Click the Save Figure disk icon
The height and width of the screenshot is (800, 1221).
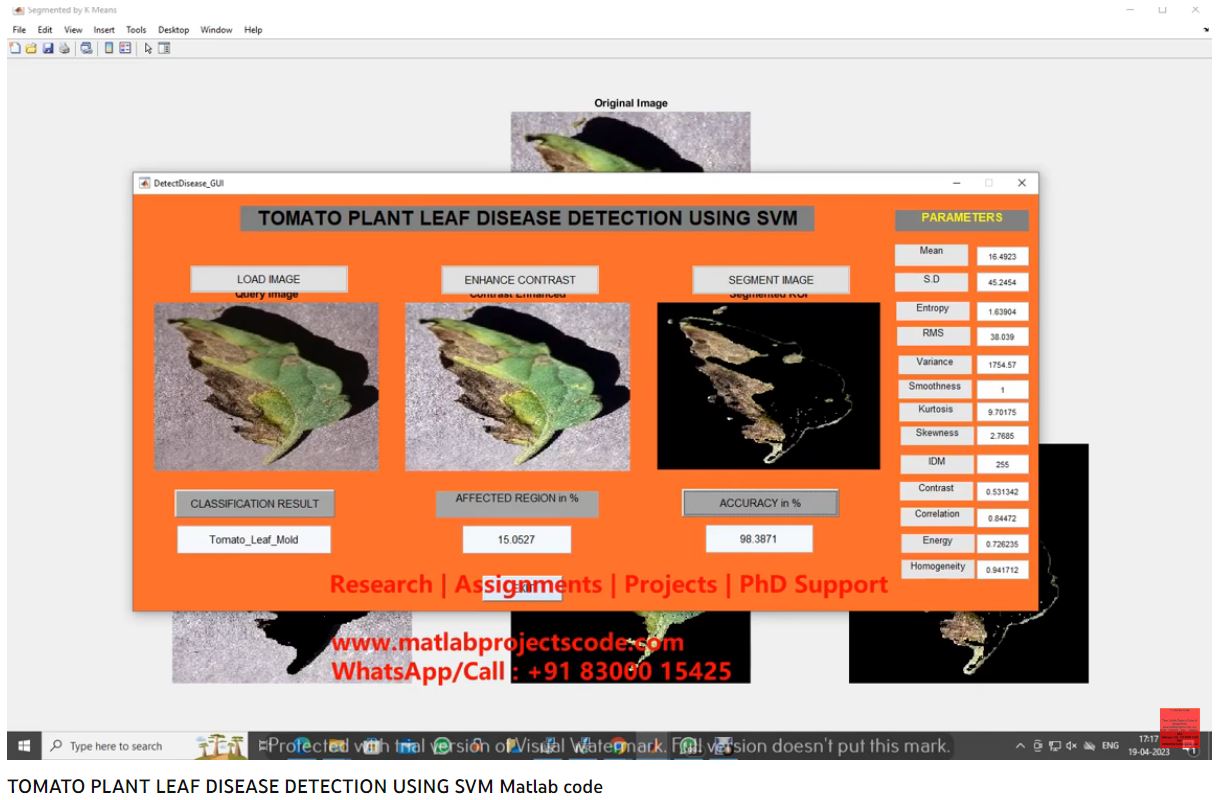(47, 47)
